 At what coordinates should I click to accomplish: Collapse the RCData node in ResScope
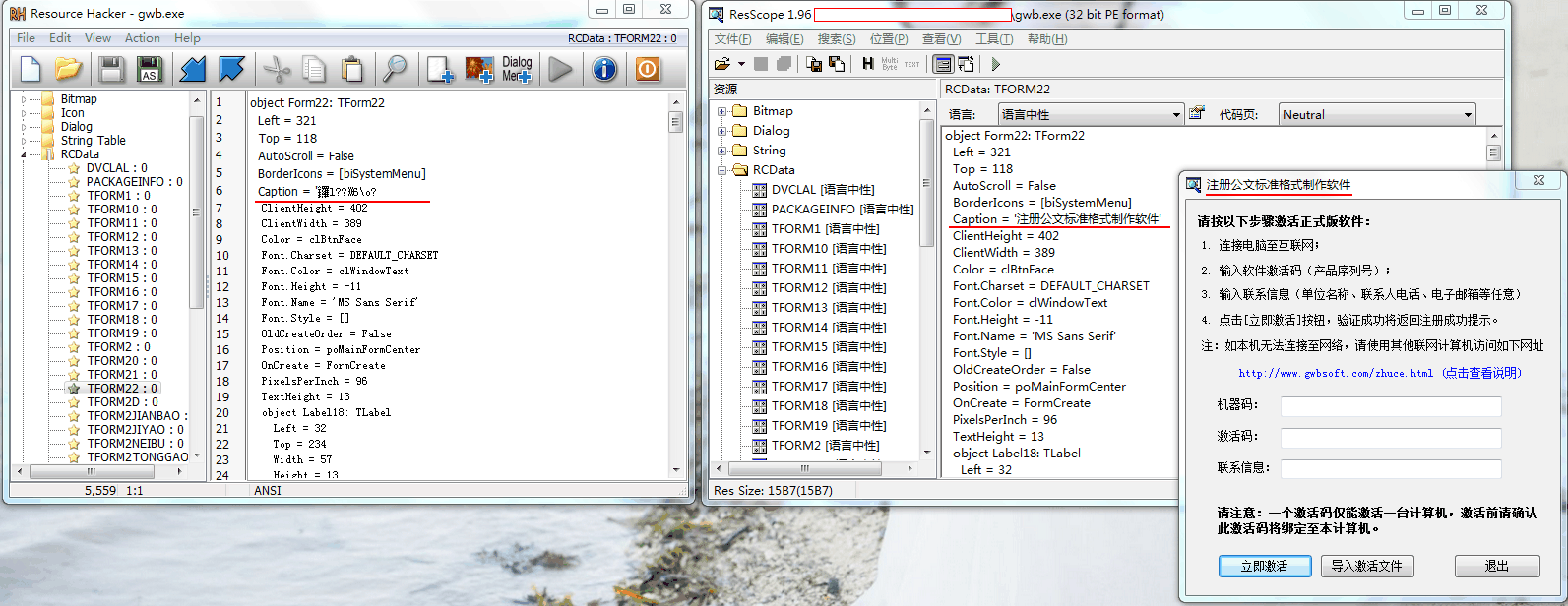pyautogui.click(x=722, y=170)
